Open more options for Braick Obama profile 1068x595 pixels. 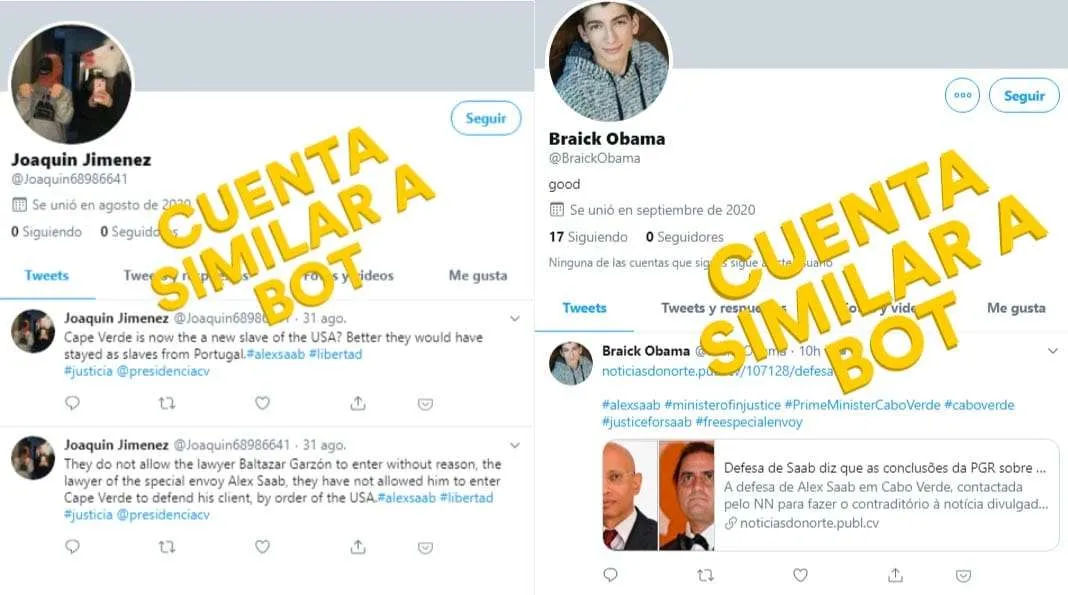962,95
